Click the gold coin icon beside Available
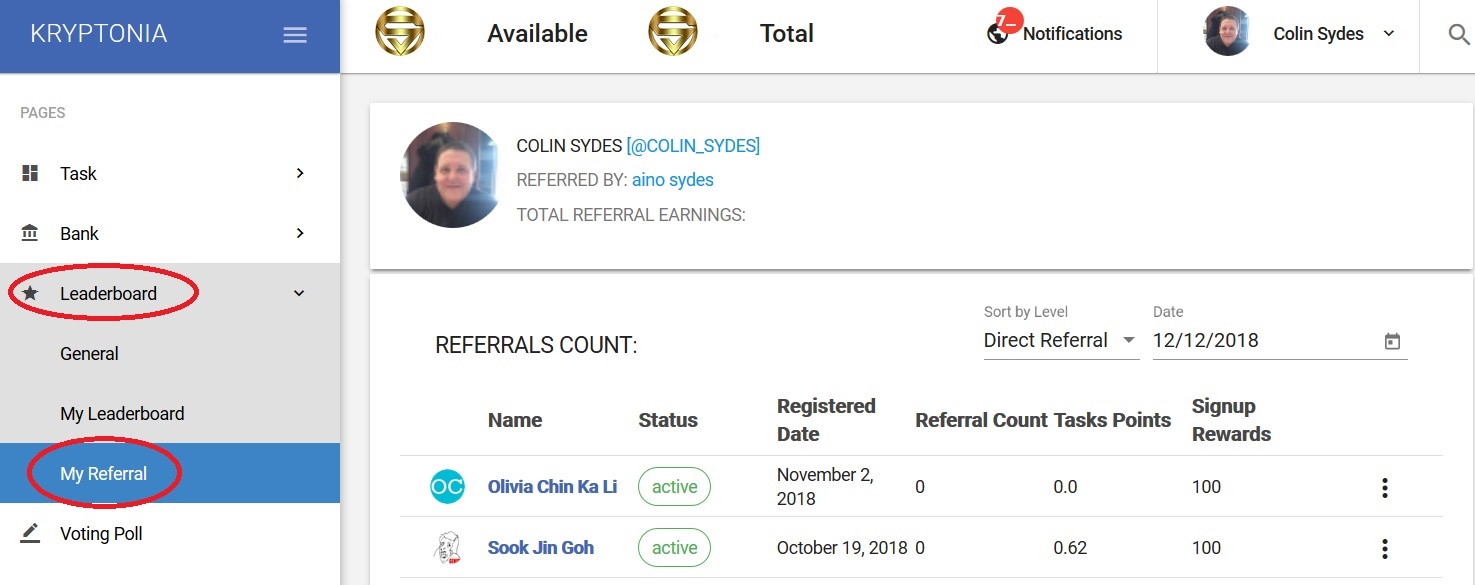Image resolution: width=1475 pixels, height=585 pixels. click(x=400, y=31)
